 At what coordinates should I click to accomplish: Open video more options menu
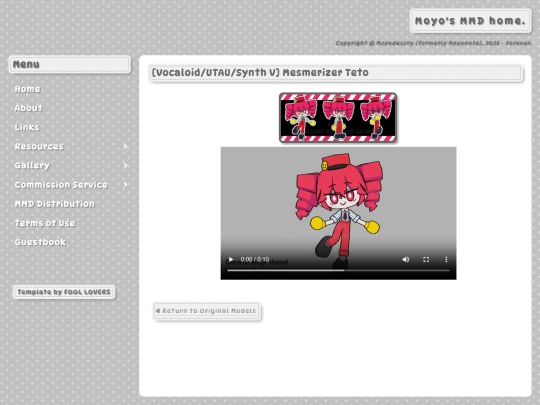446,259
